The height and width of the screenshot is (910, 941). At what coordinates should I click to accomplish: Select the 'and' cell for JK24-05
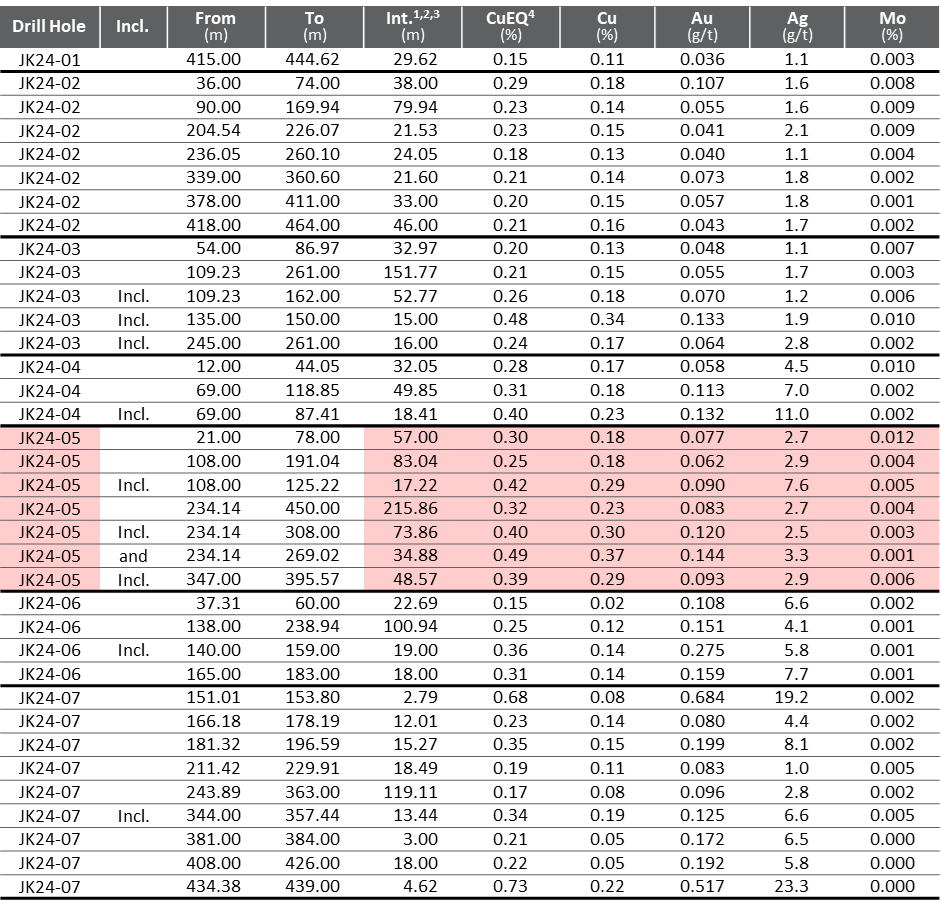point(133,556)
